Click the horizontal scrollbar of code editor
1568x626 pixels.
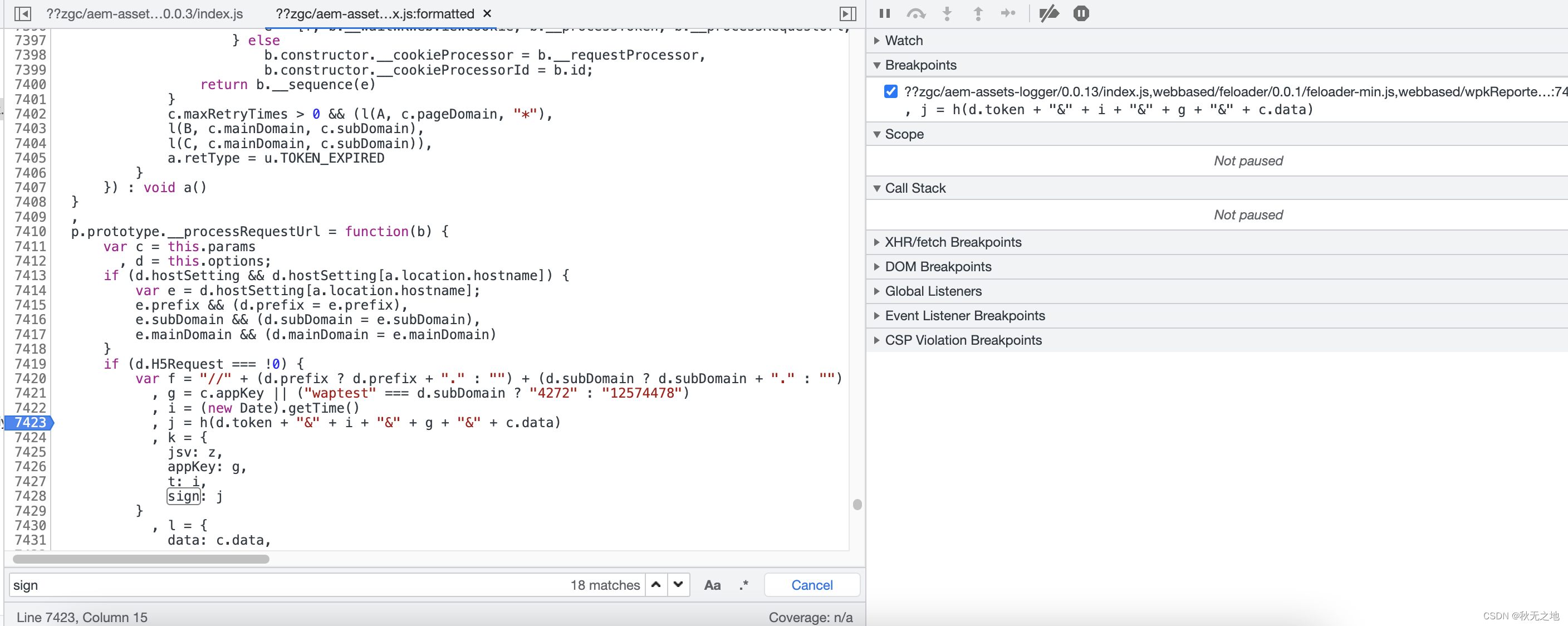141,559
